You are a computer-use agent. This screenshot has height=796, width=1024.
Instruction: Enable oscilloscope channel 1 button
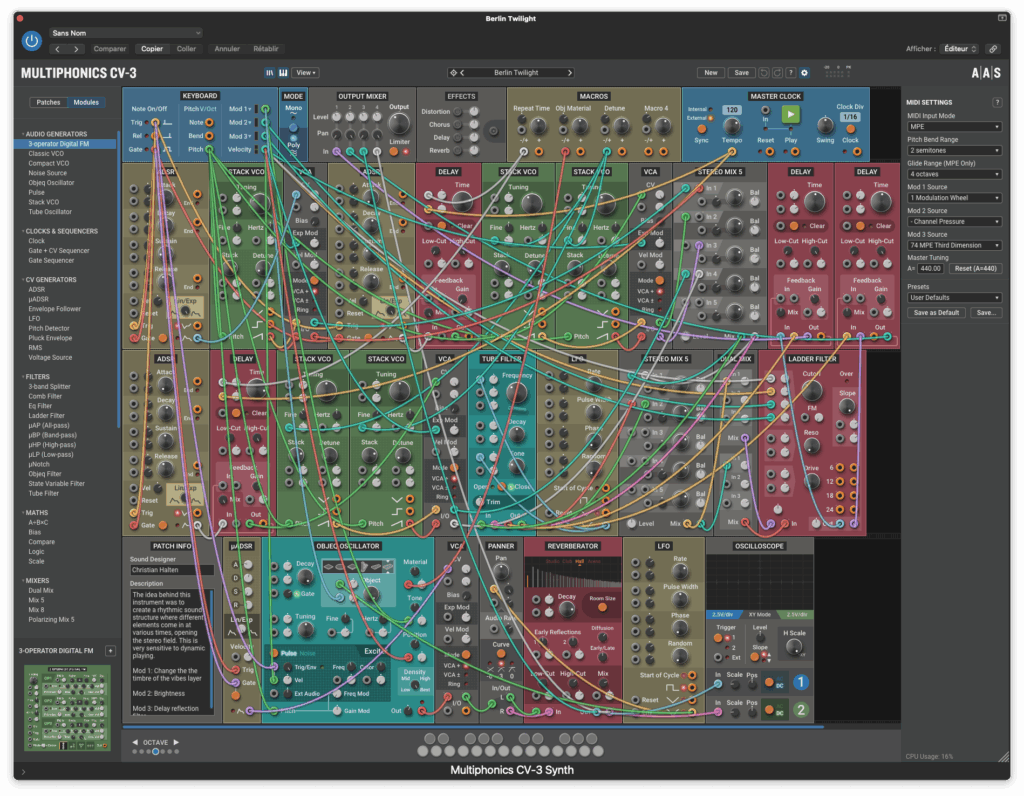800,682
